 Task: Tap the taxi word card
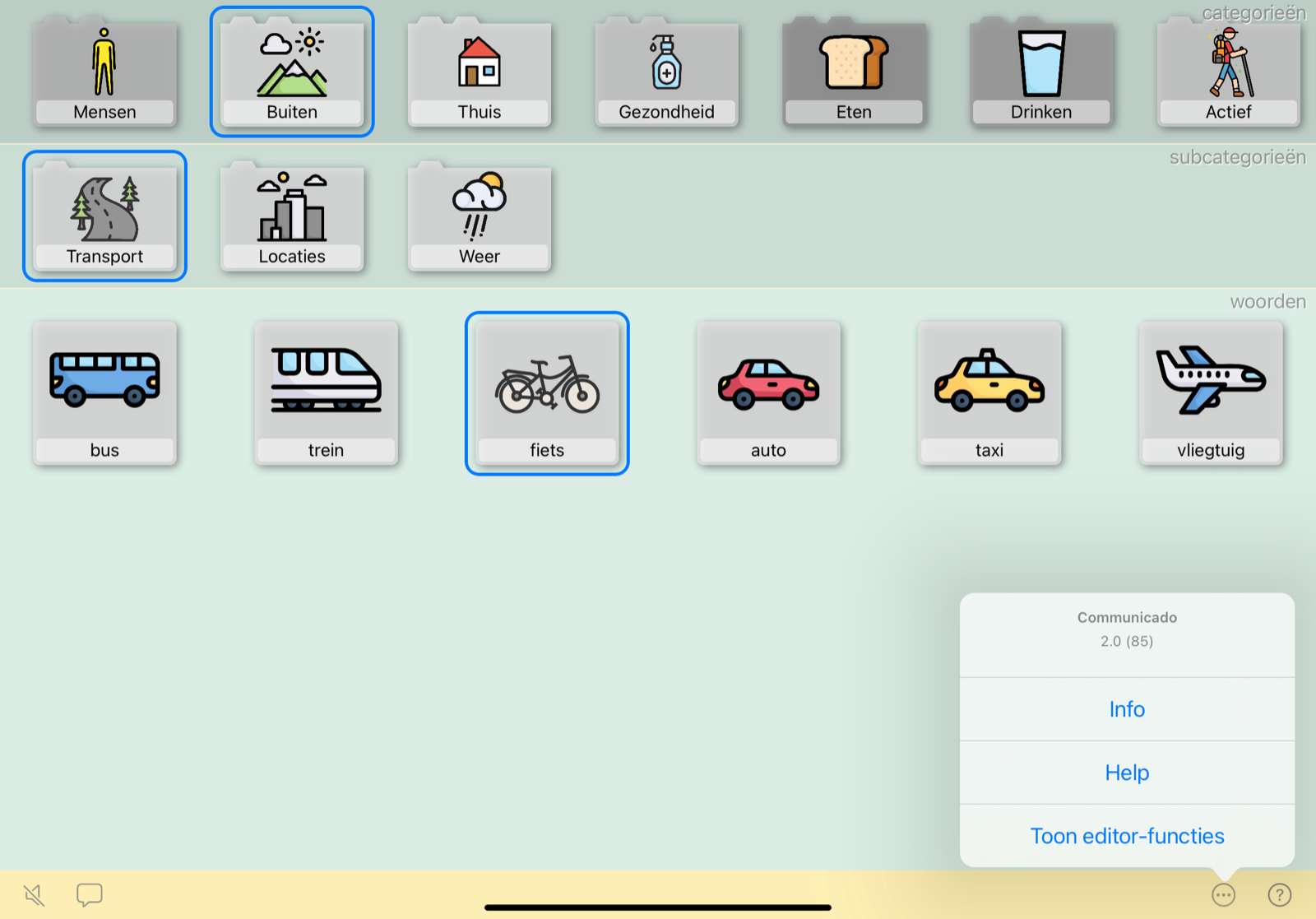point(989,393)
